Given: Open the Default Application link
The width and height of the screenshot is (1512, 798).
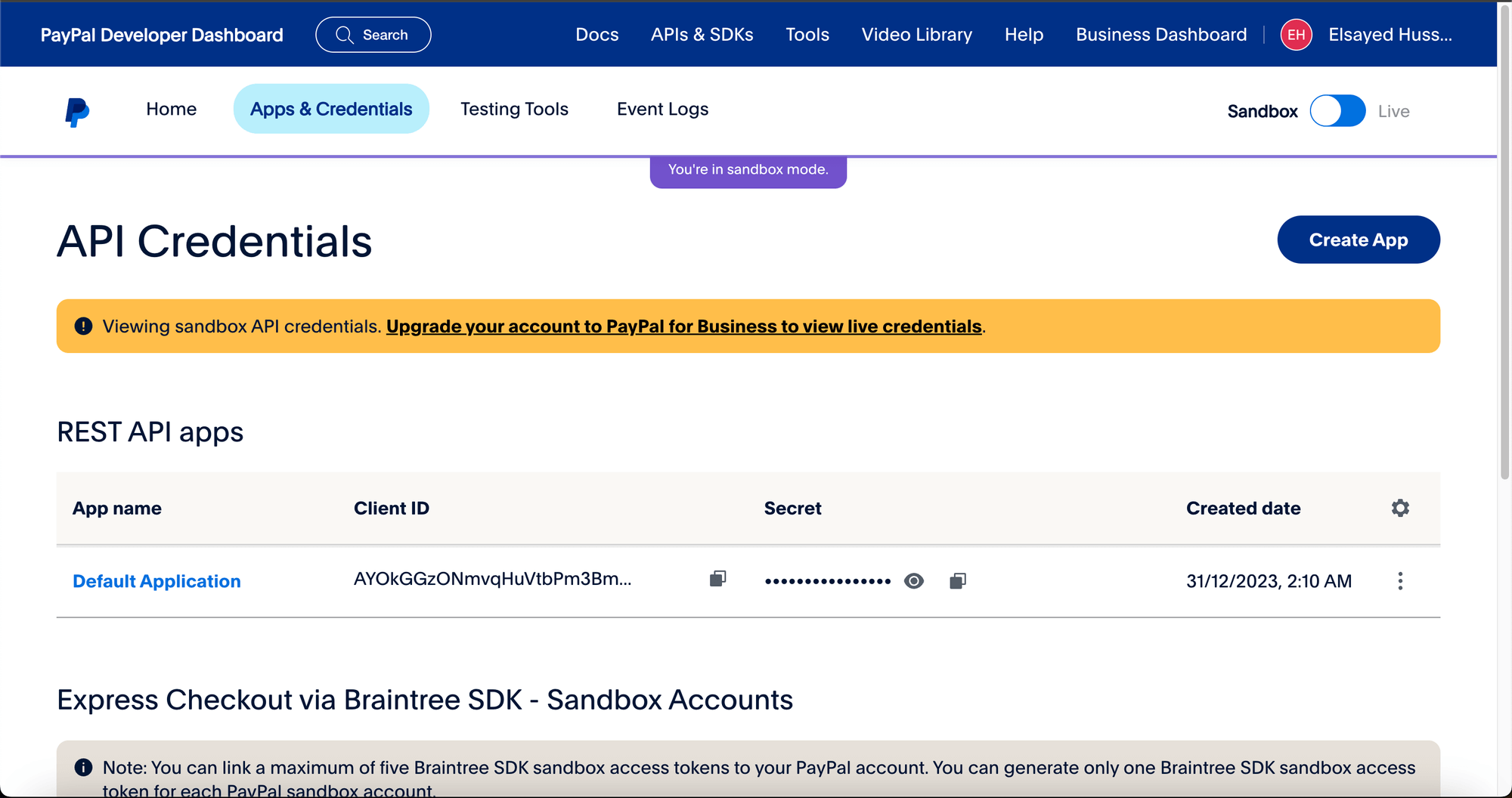Looking at the screenshot, I should [x=156, y=581].
